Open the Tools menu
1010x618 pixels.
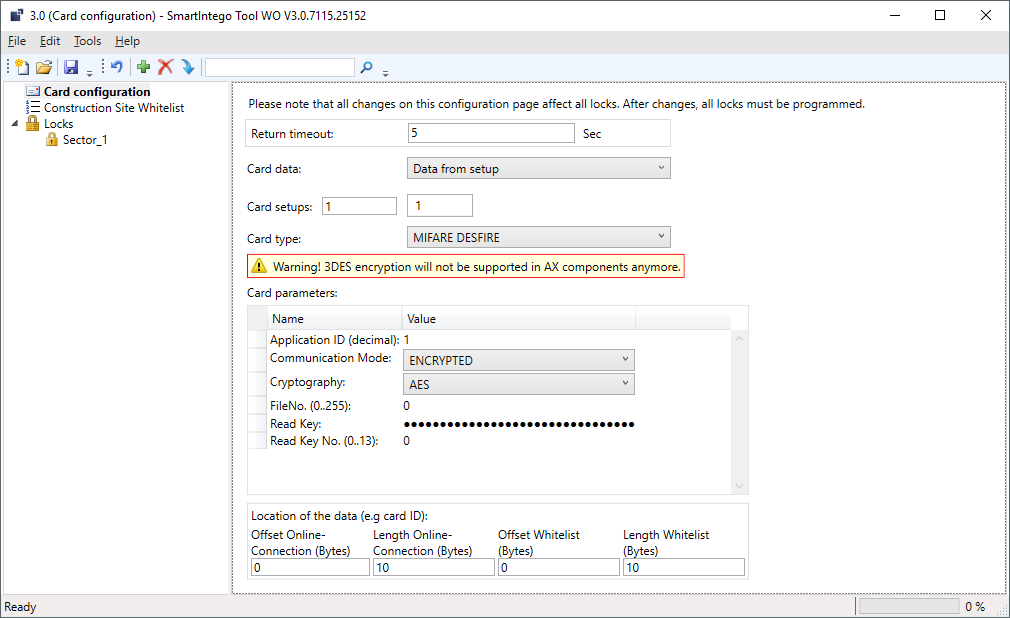(x=87, y=41)
